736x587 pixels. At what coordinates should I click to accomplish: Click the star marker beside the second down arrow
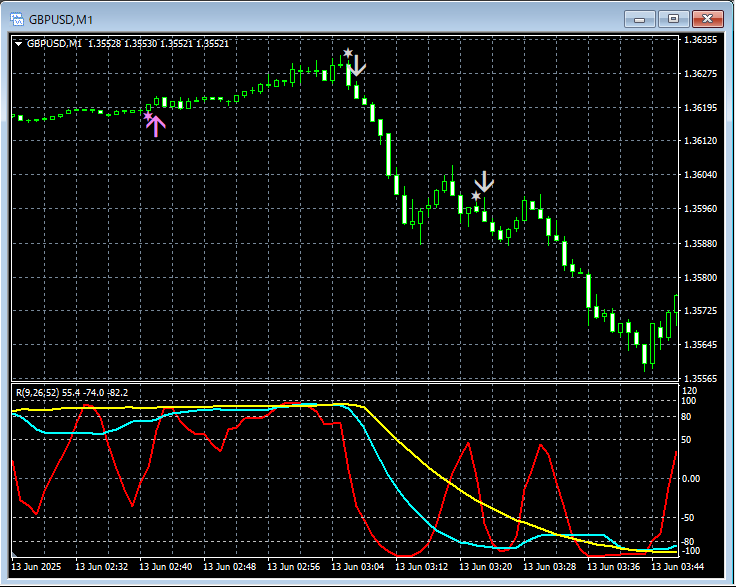click(x=475, y=196)
